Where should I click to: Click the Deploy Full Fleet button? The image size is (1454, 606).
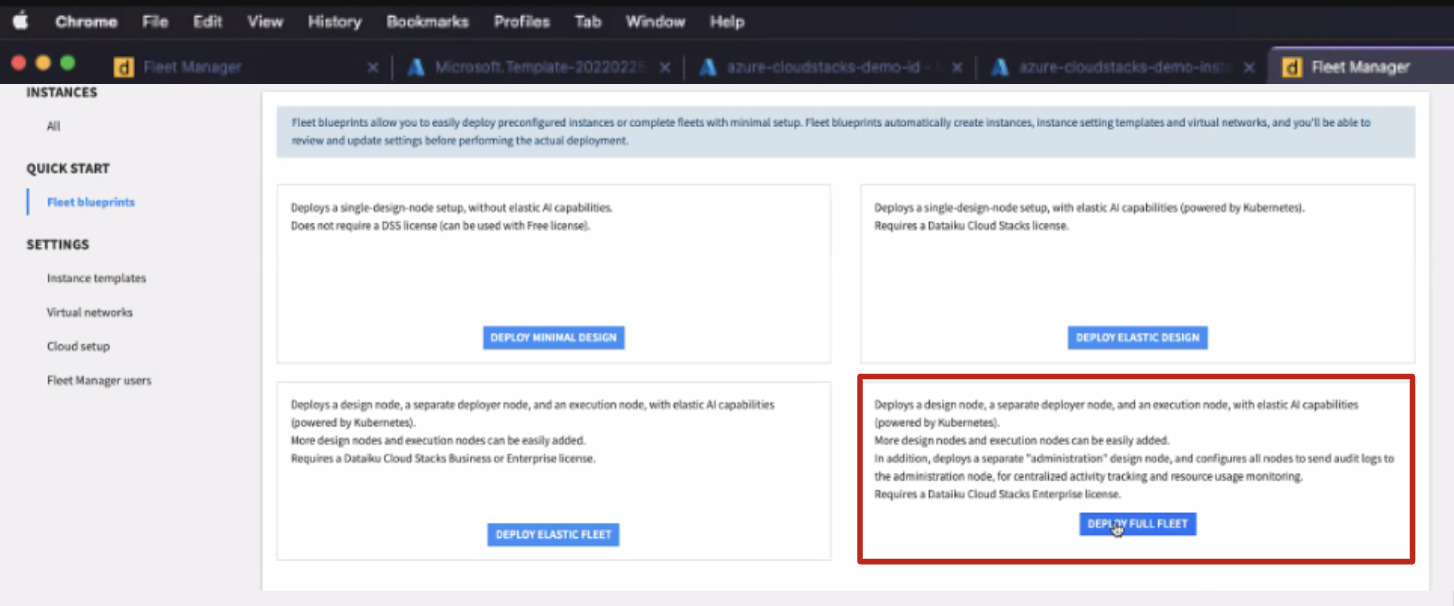(1137, 524)
